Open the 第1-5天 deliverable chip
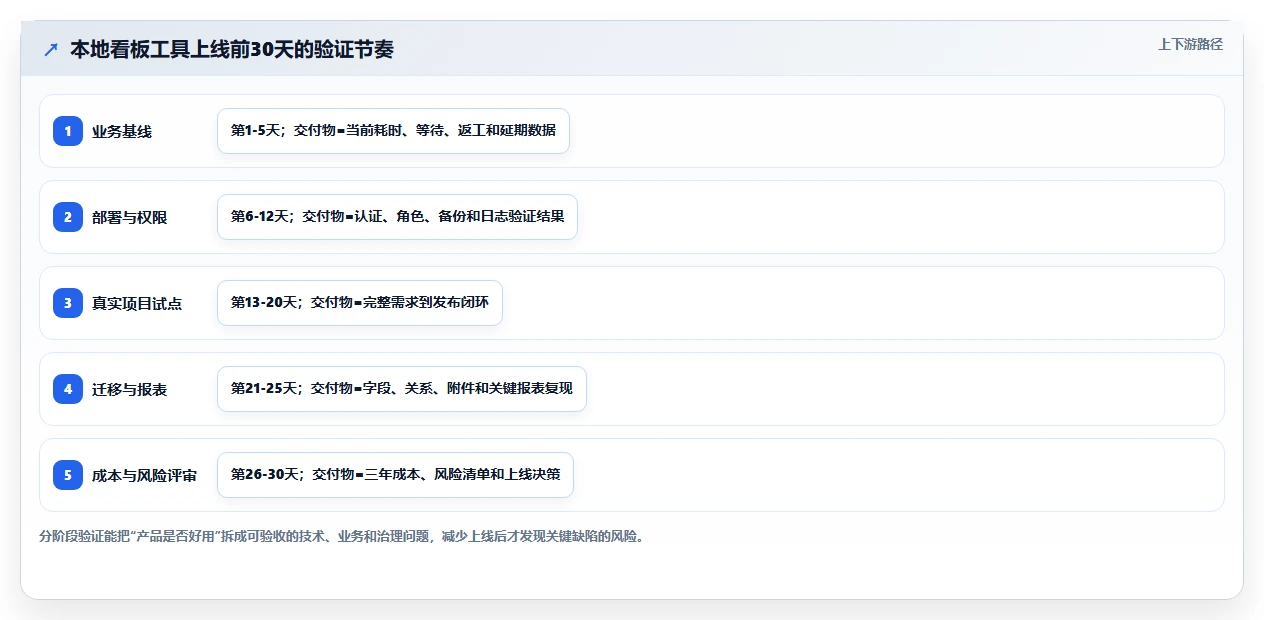 [x=393, y=131]
